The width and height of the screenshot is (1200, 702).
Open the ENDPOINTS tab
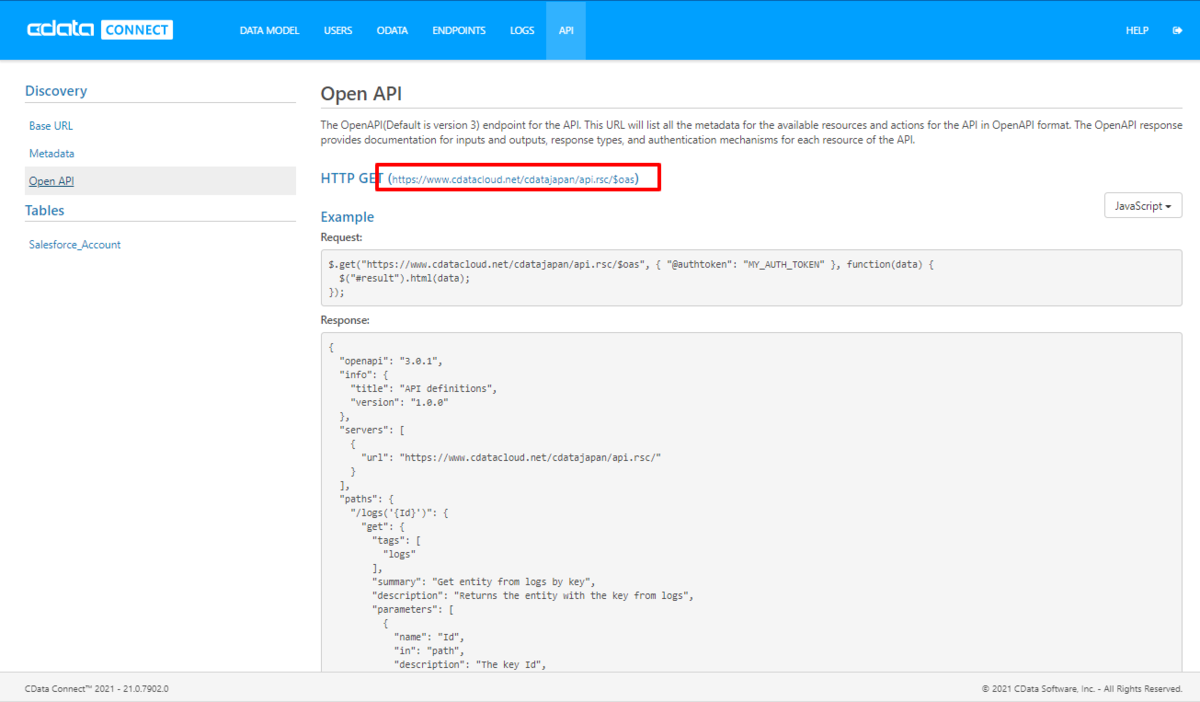459,30
